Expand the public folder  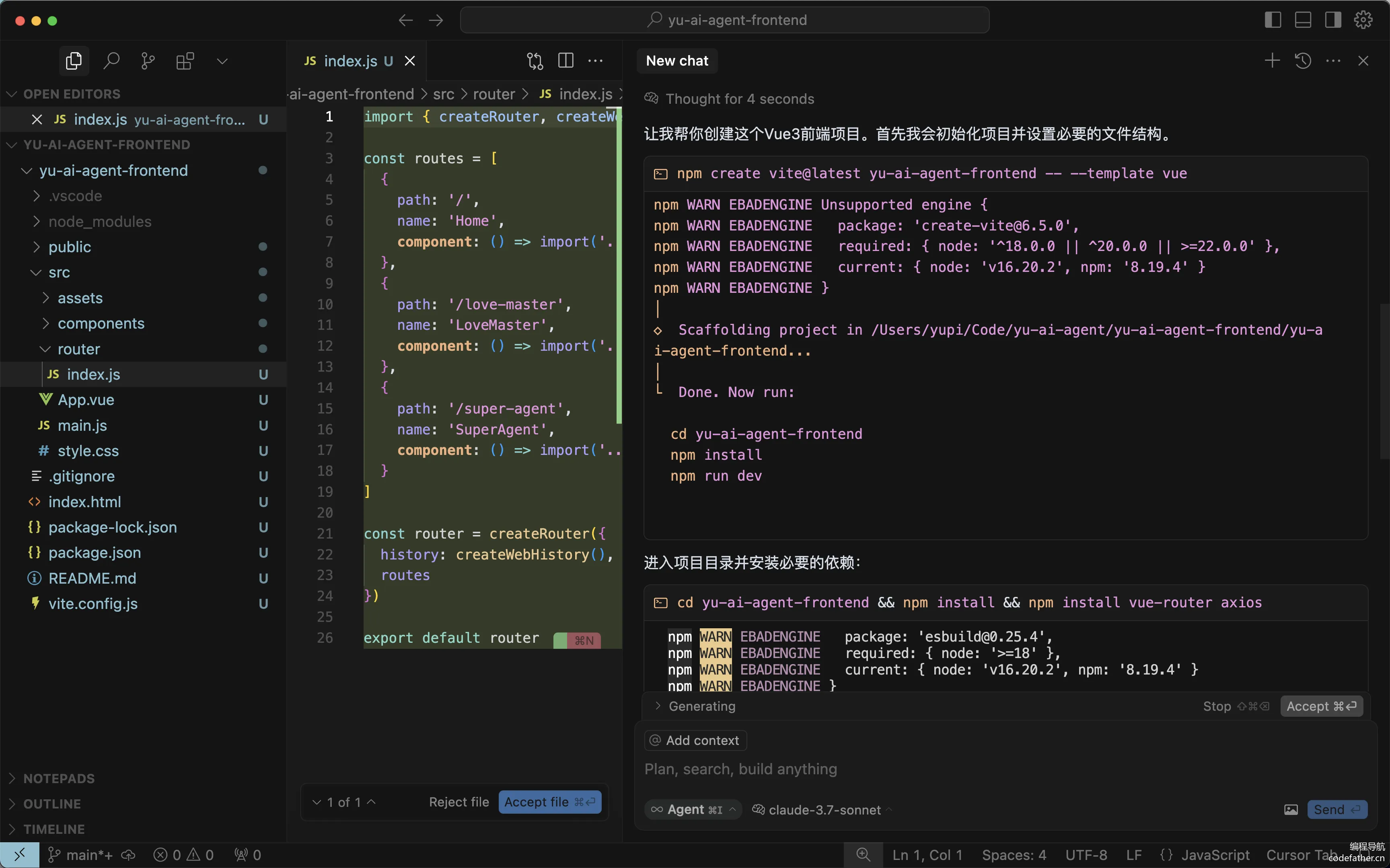pos(144,247)
